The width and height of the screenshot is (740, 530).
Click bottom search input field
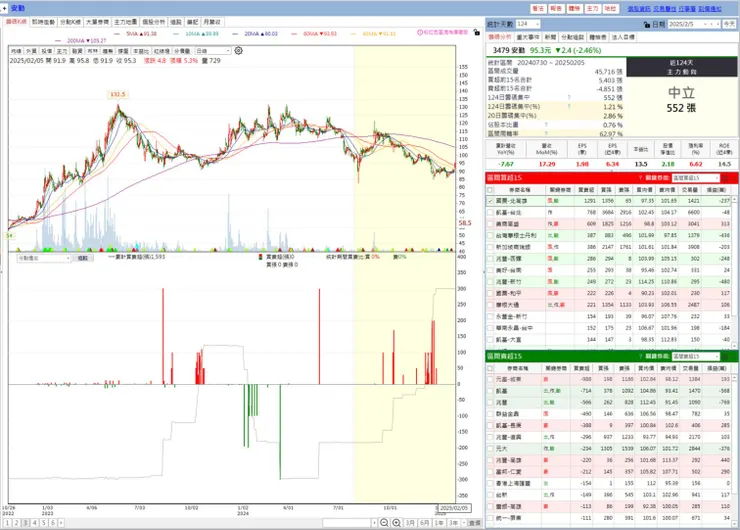(347, 523)
